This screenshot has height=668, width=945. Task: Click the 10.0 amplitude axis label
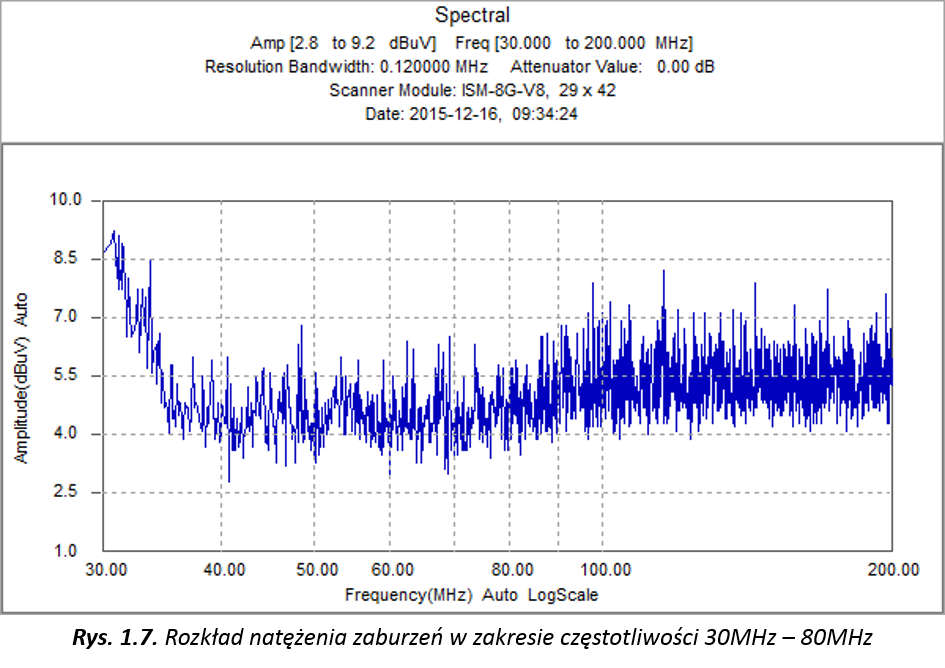(x=65, y=200)
